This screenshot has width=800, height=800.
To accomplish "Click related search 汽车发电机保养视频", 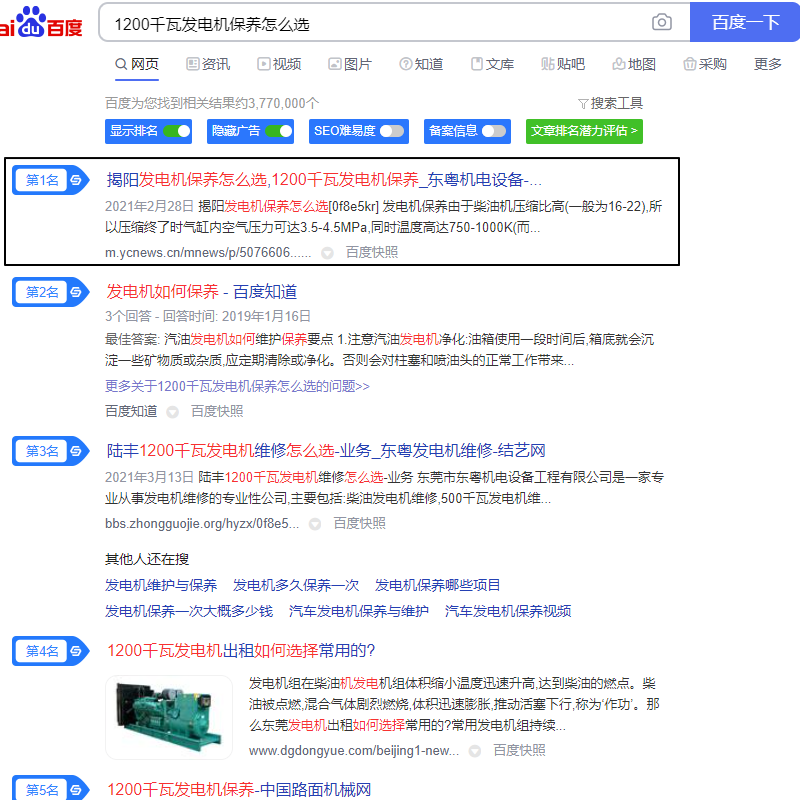I will [x=508, y=611].
